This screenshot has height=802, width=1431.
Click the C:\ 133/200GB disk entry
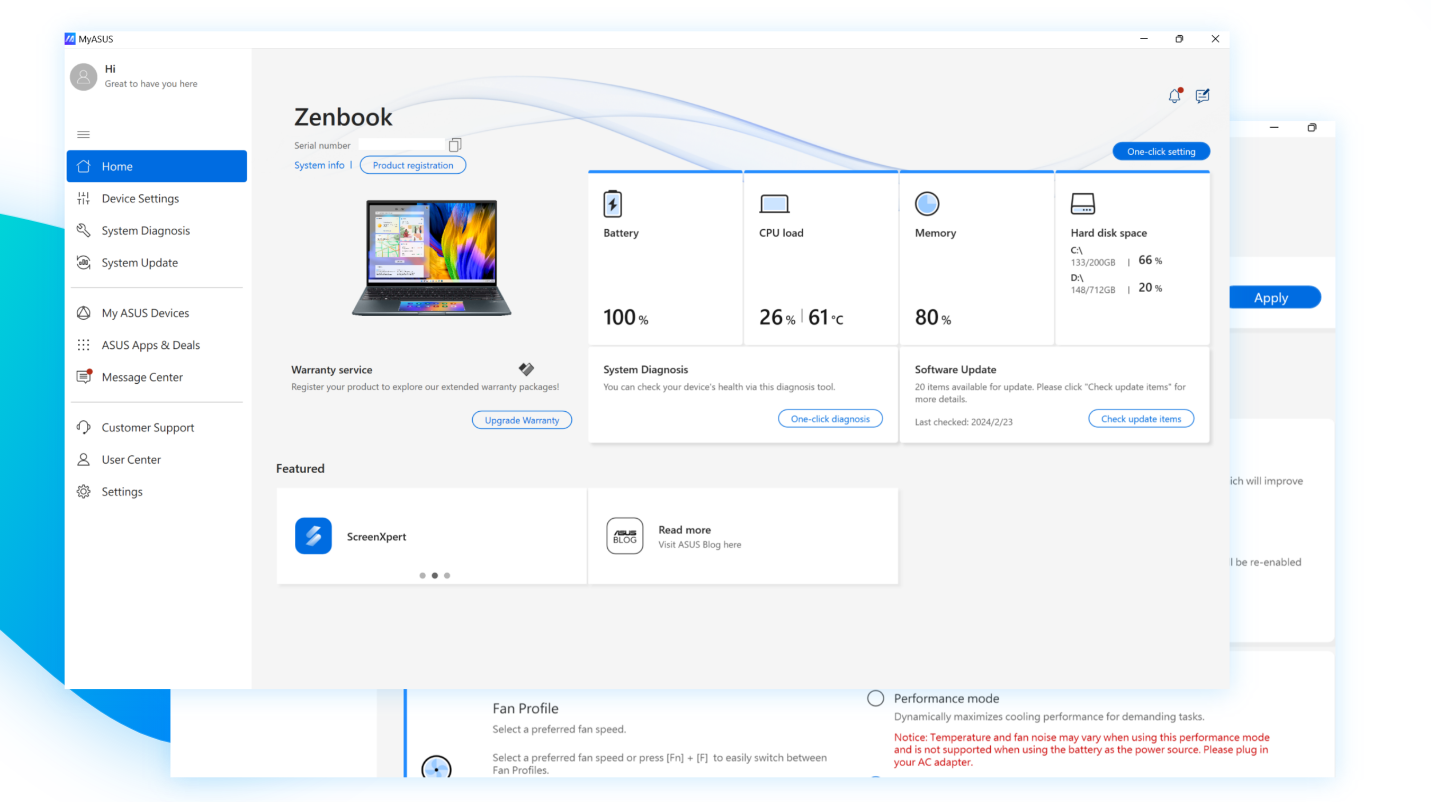(x=1116, y=256)
